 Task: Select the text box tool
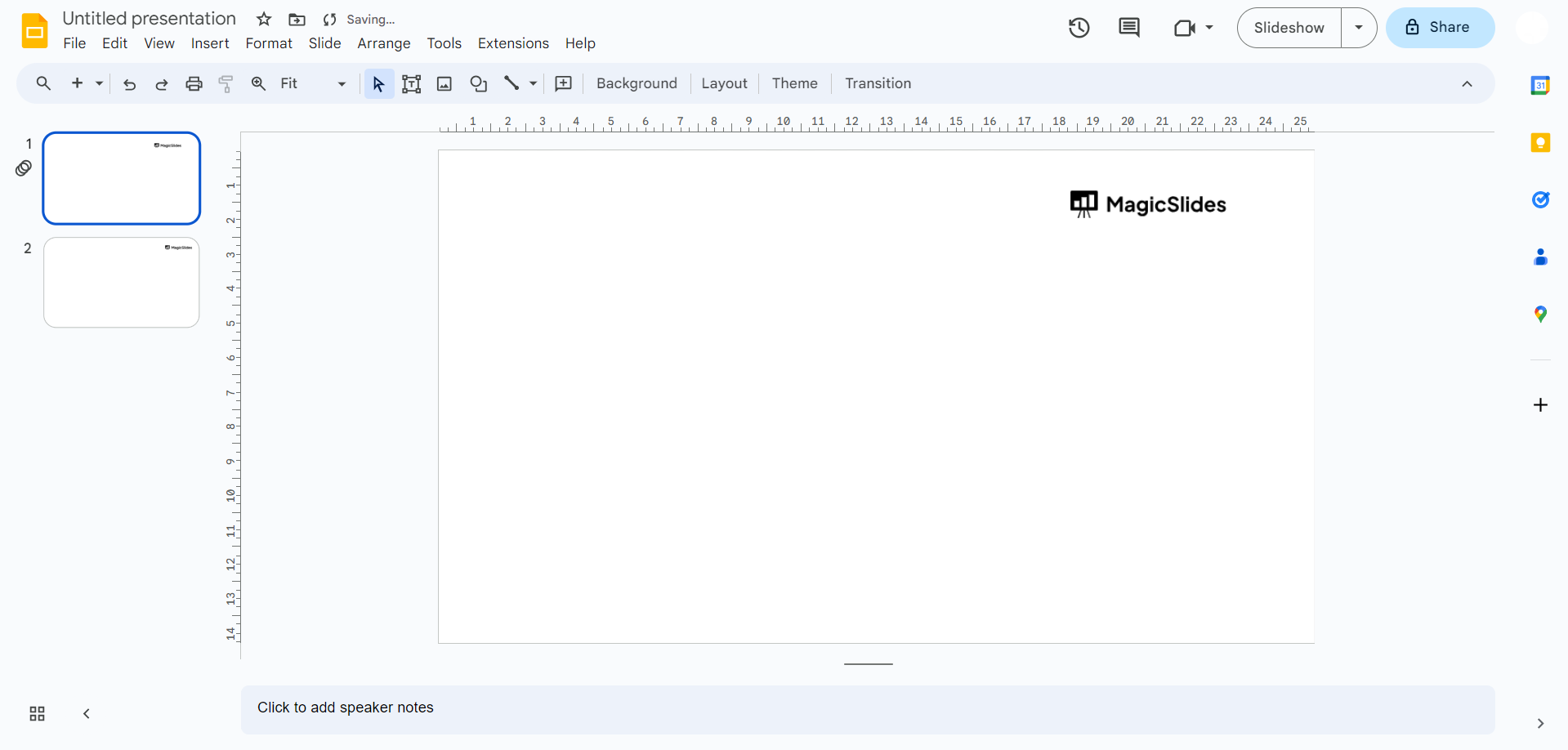[412, 83]
